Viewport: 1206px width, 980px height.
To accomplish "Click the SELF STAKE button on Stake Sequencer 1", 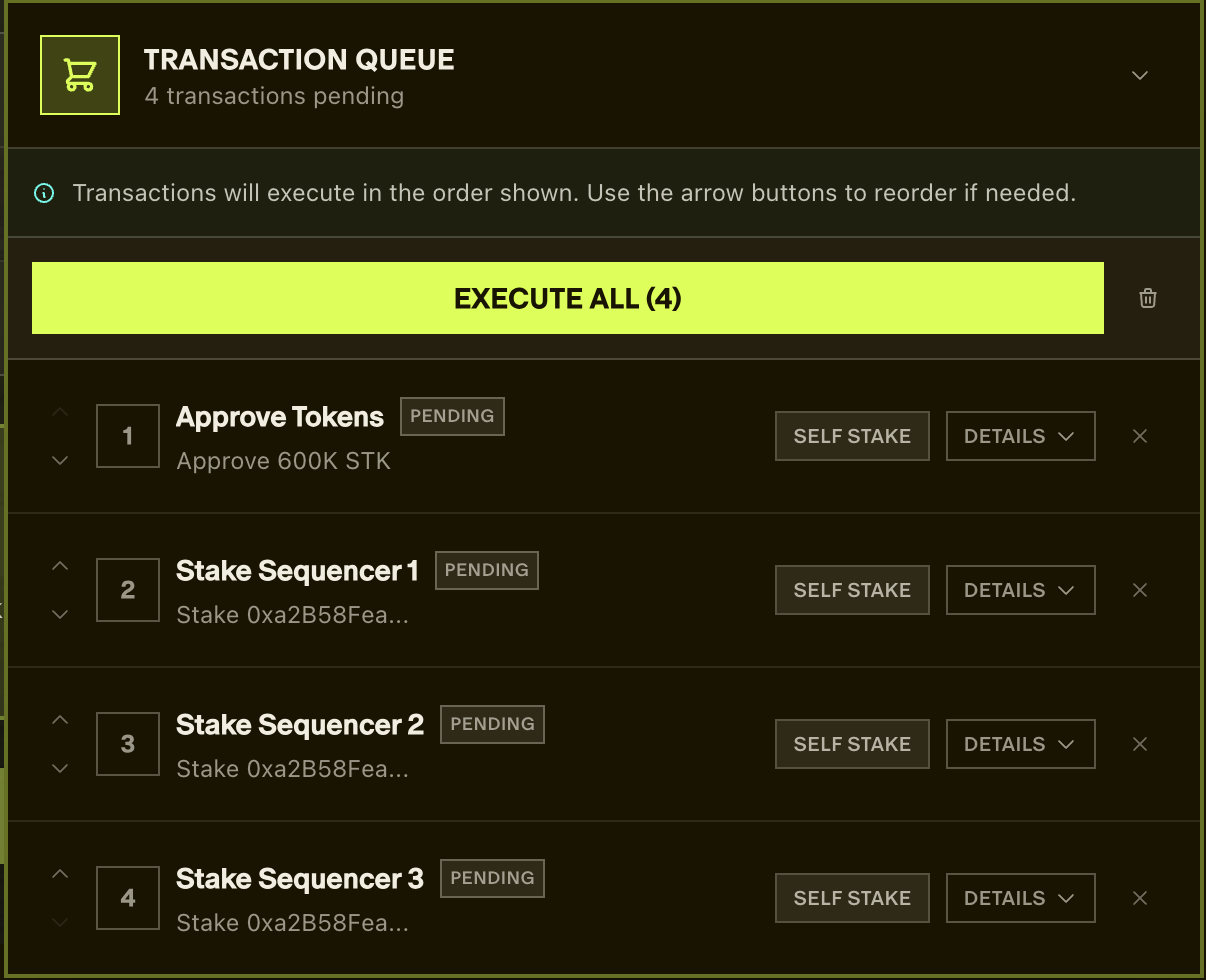I will pos(852,590).
